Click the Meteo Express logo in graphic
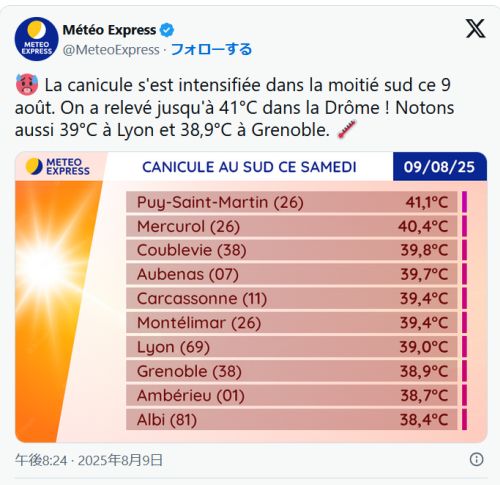Image resolution: width=500 pixels, height=485 pixels. coord(58,166)
